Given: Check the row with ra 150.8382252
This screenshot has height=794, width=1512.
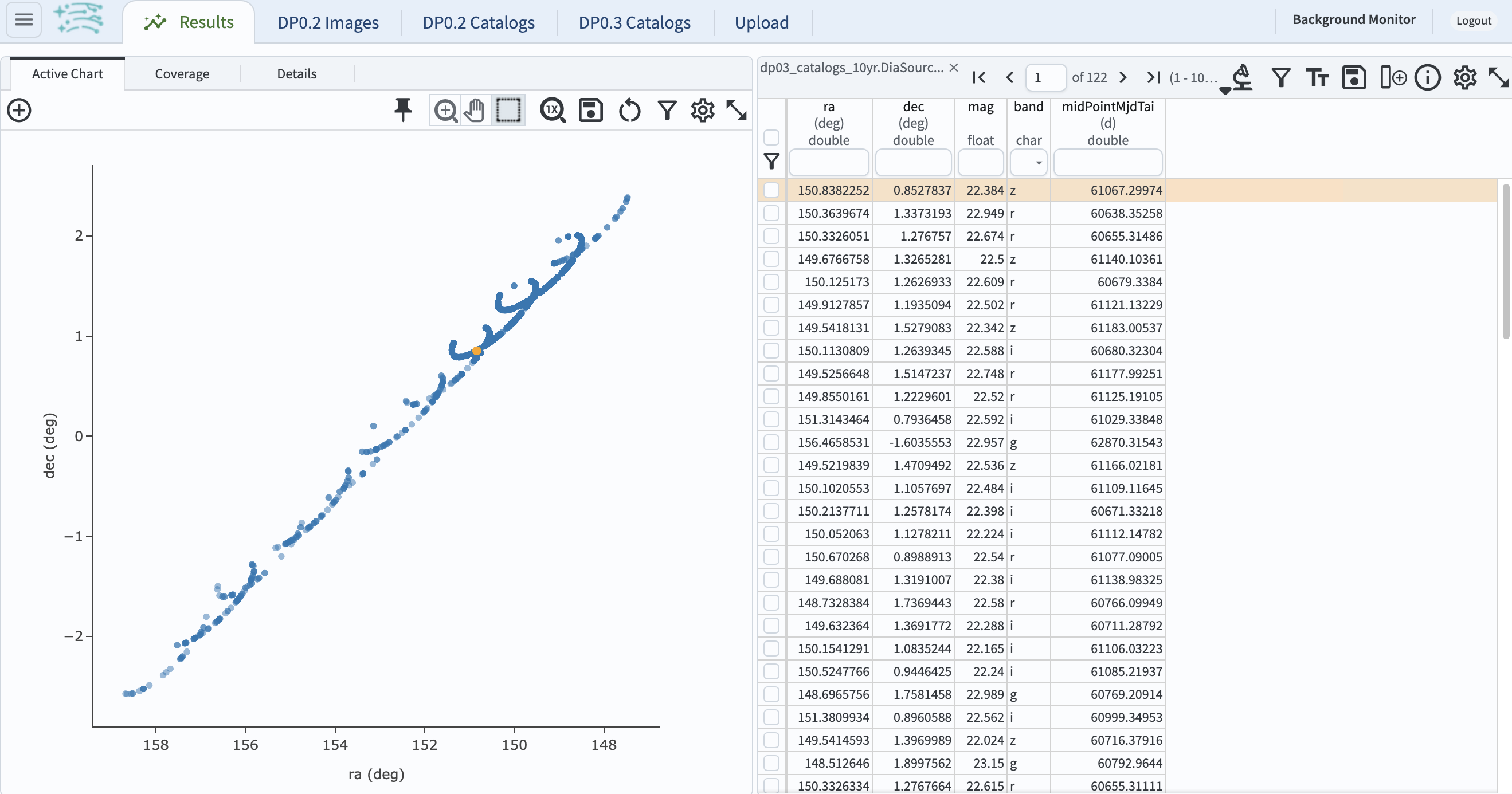Looking at the screenshot, I should point(771,190).
